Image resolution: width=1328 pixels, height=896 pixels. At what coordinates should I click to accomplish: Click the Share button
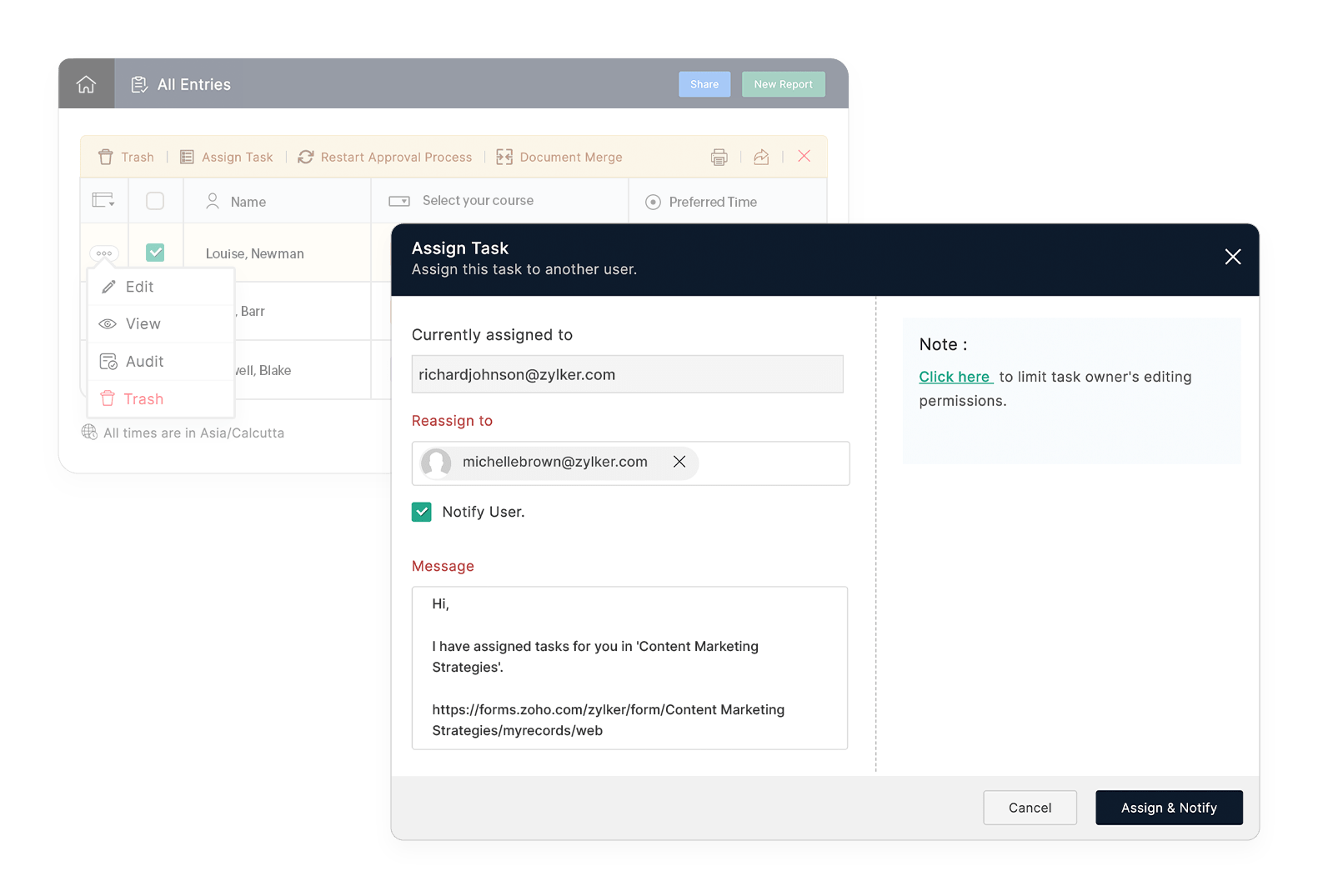click(x=704, y=84)
